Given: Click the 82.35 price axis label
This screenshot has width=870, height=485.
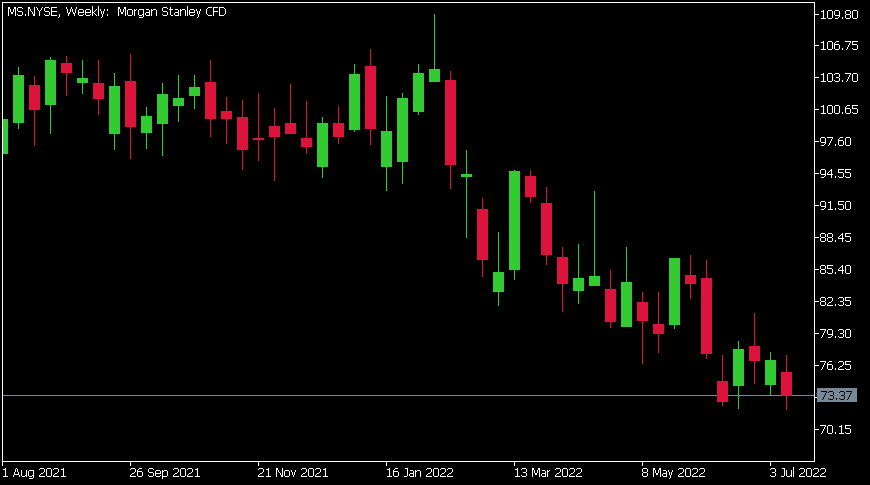Looking at the screenshot, I should click(x=836, y=301).
